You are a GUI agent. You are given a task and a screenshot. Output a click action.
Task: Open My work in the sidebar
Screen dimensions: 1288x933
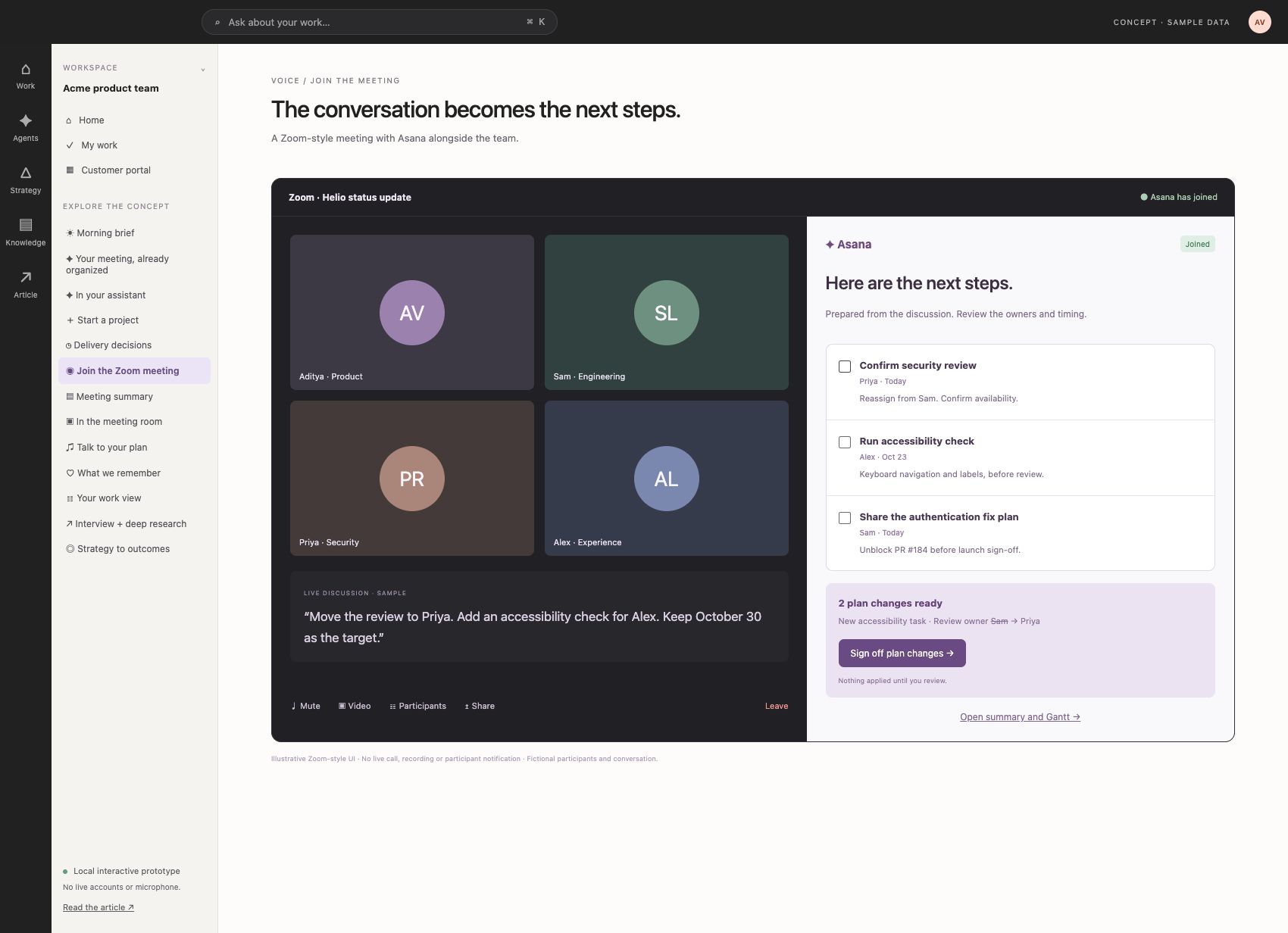pos(134,145)
